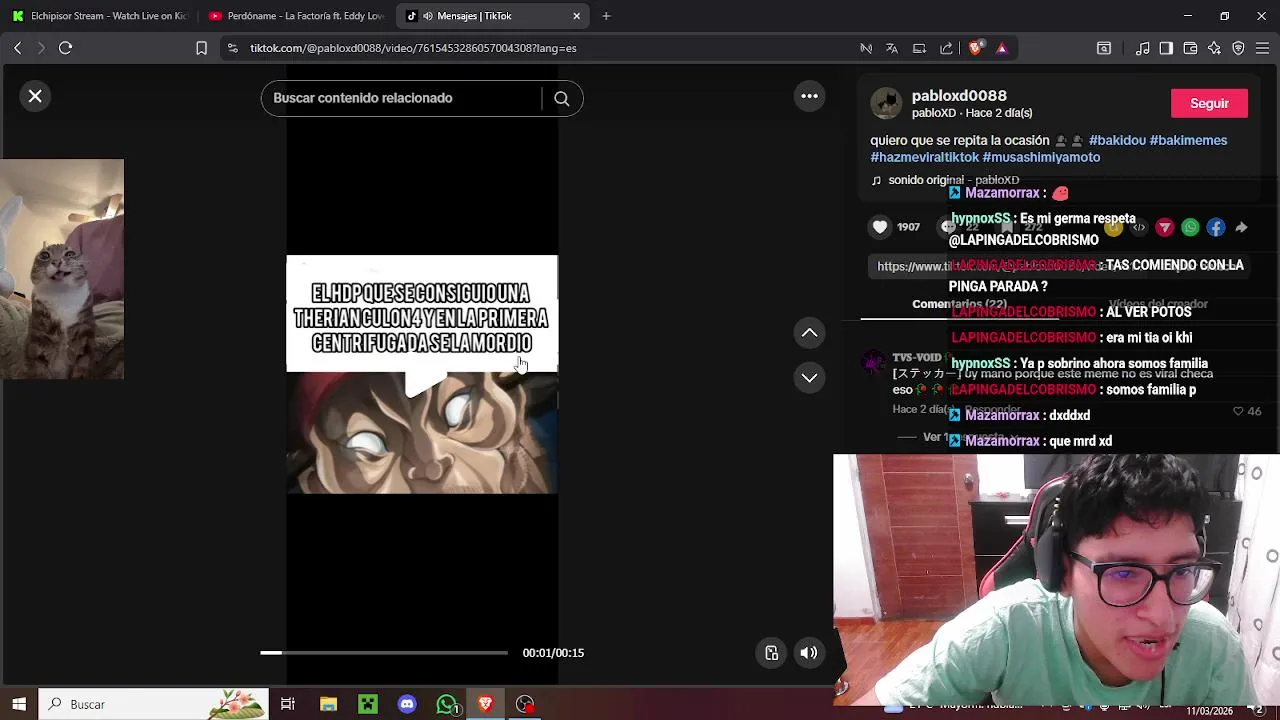Open Brave Rewards triangle icon
The image size is (1280, 720).
(1001, 48)
